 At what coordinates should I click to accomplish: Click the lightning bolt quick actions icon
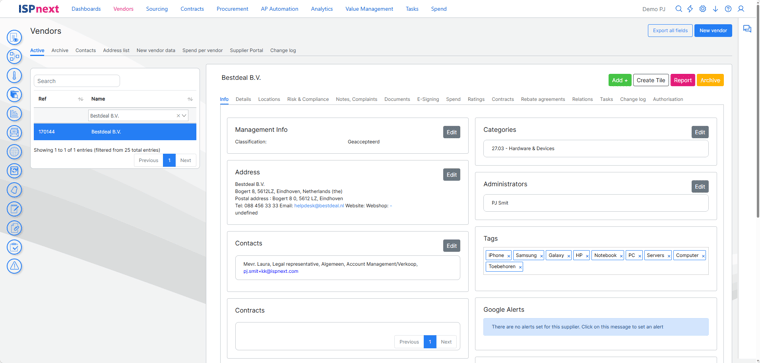(691, 9)
